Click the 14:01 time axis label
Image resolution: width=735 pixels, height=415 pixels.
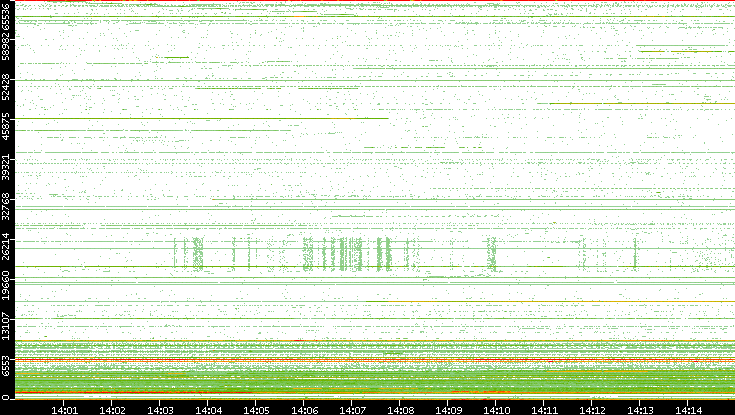pyautogui.click(x=64, y=409)
